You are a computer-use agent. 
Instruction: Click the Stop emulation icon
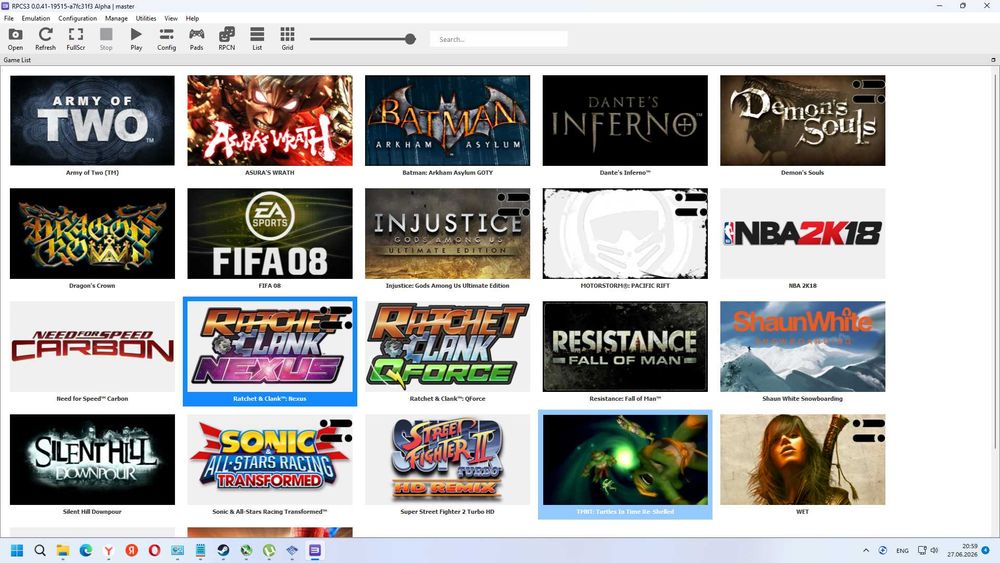[106, 38]
